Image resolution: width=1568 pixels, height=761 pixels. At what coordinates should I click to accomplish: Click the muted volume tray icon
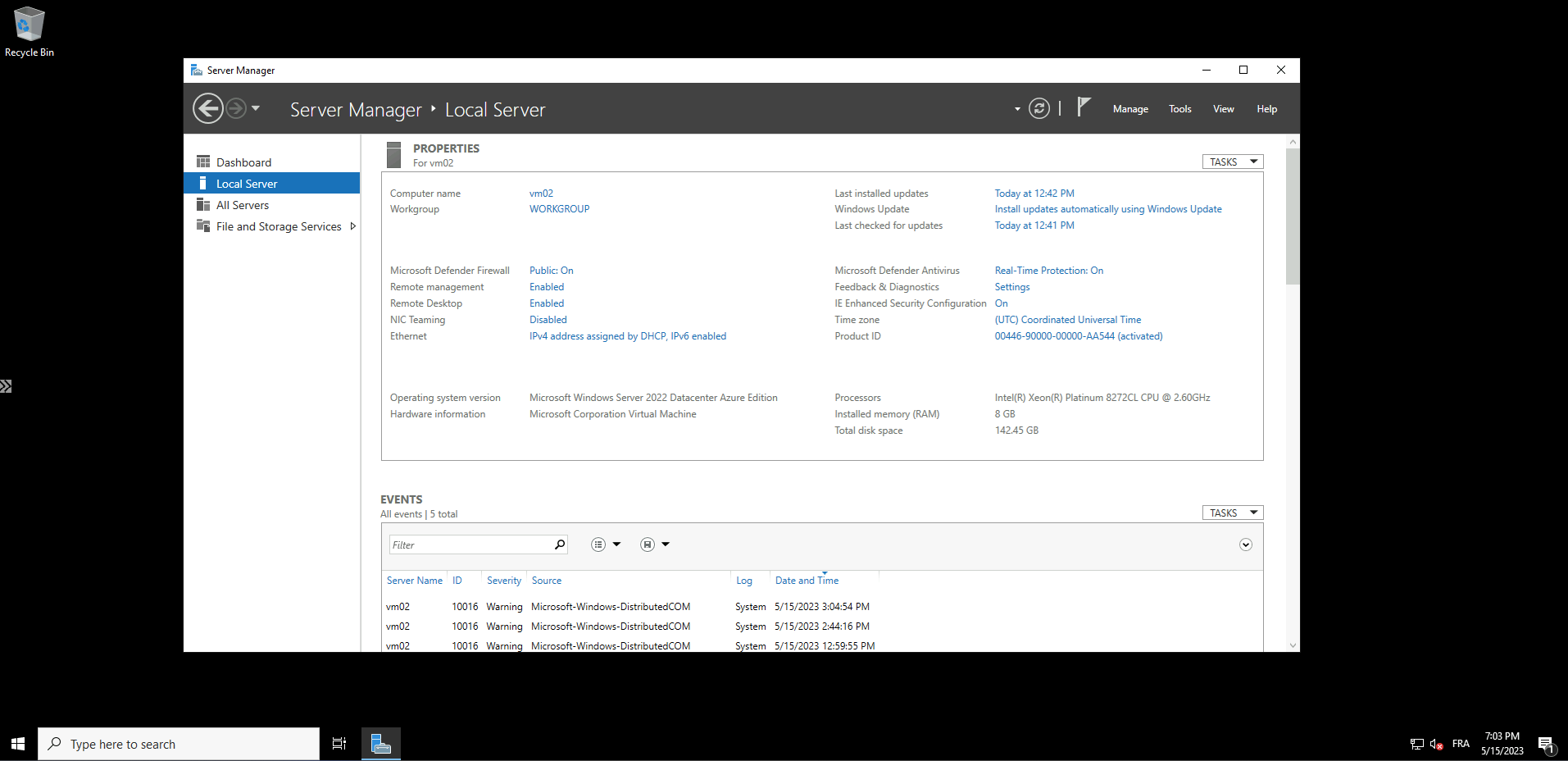[x=1436, y=744]
